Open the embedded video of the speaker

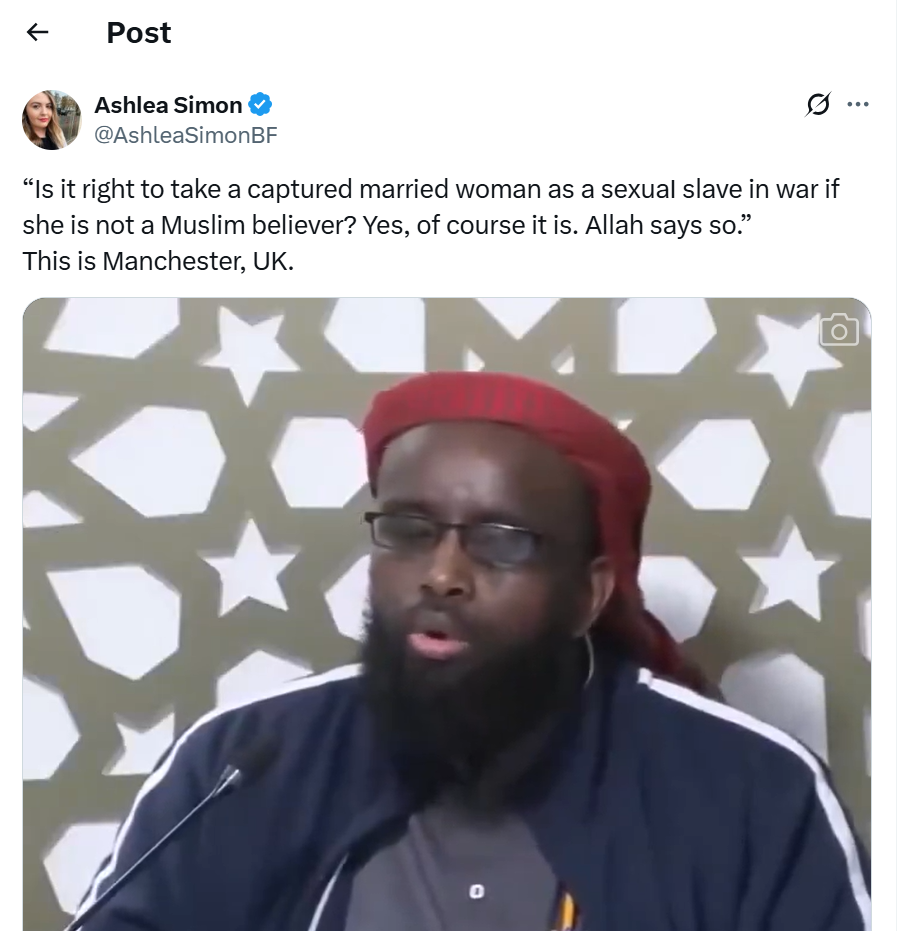tap(447, 614)
